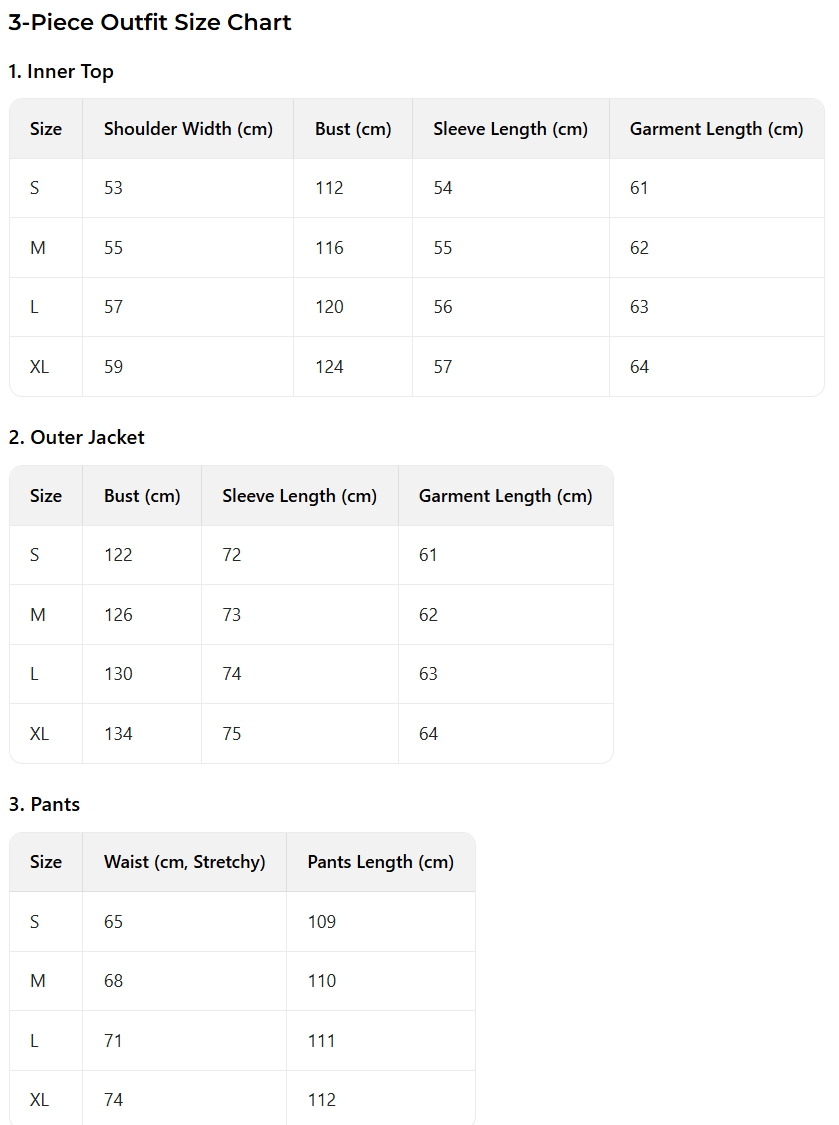This screenshot has width=839, height=1125.
Task: Select Pants waist value 71
Action: 113,1041
